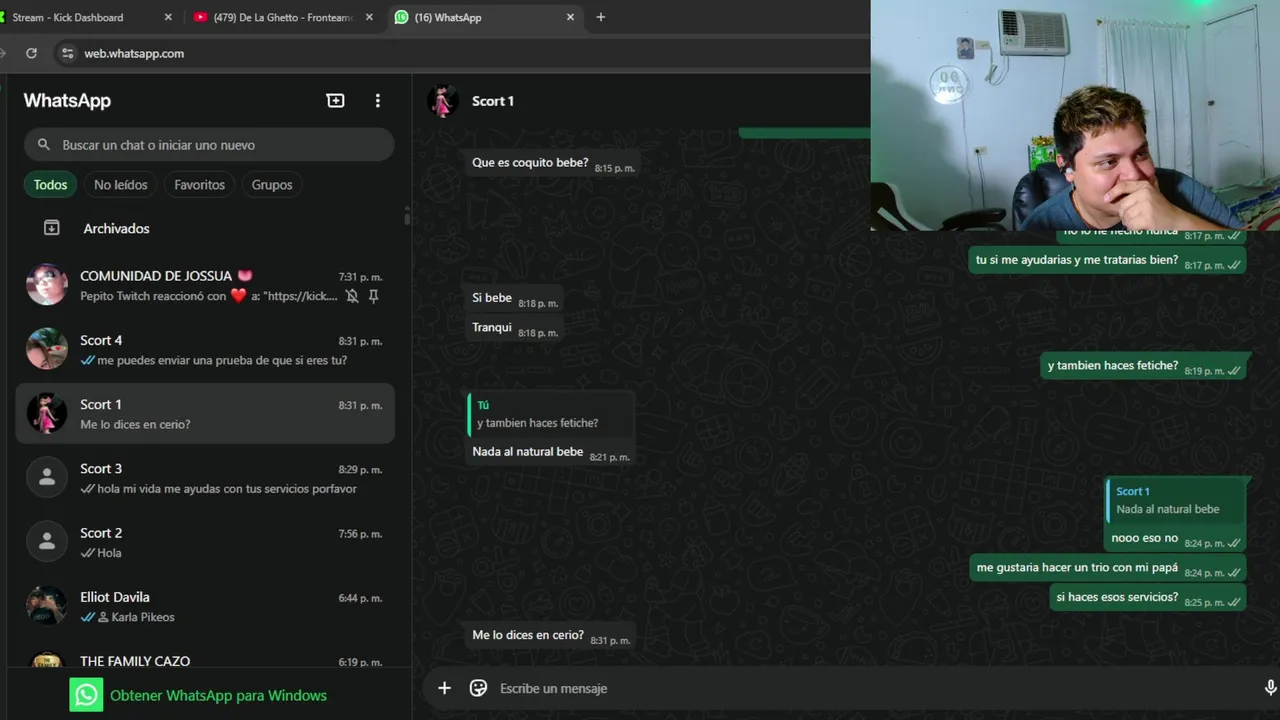Open the emoji picker icon
Image resolution: width=1280 pixels, height=720 pixels.
(478, 688)
